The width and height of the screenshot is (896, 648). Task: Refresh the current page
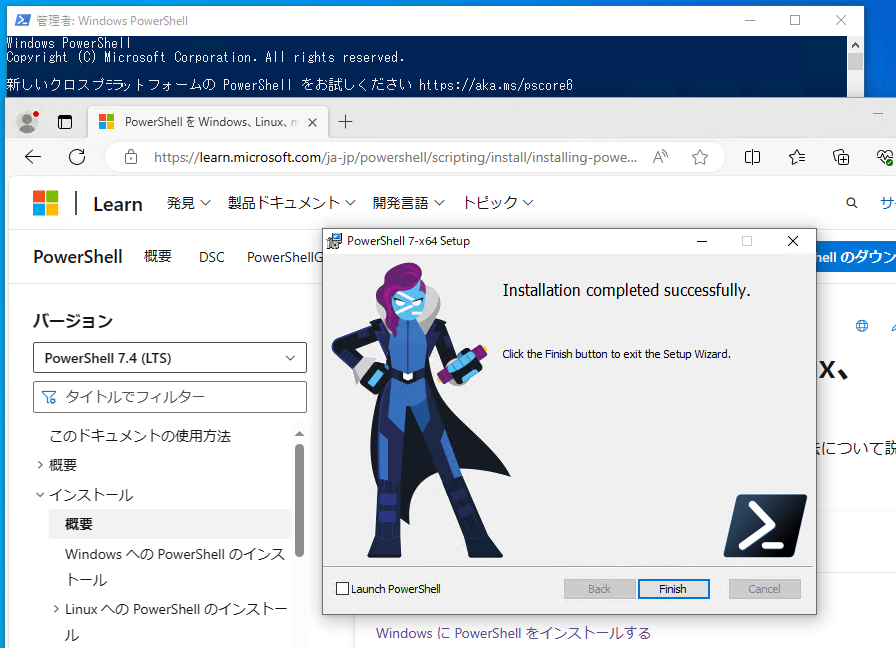click(77, 157)
